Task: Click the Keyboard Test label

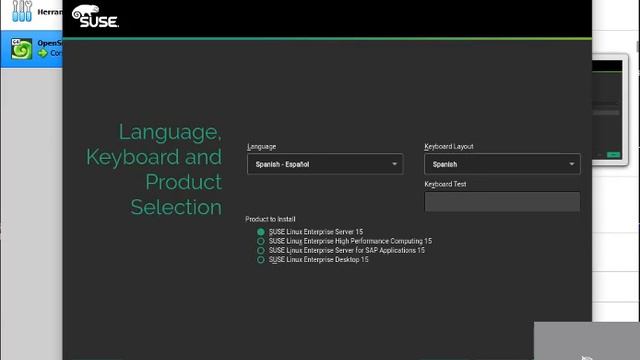Action: click(x=445, y=184)
